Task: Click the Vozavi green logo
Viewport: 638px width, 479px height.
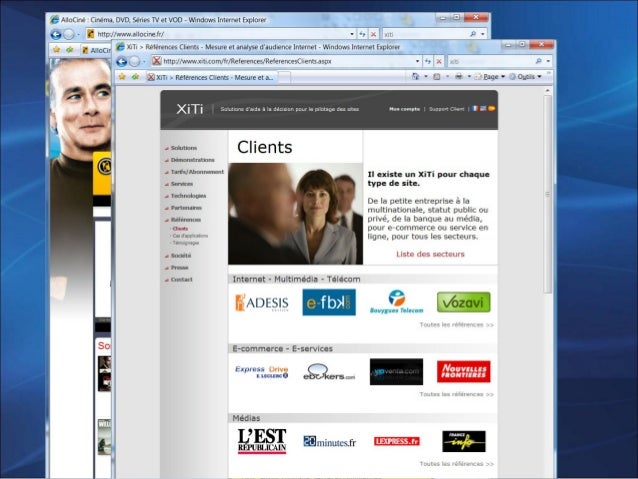Action: tap(463, 302)
